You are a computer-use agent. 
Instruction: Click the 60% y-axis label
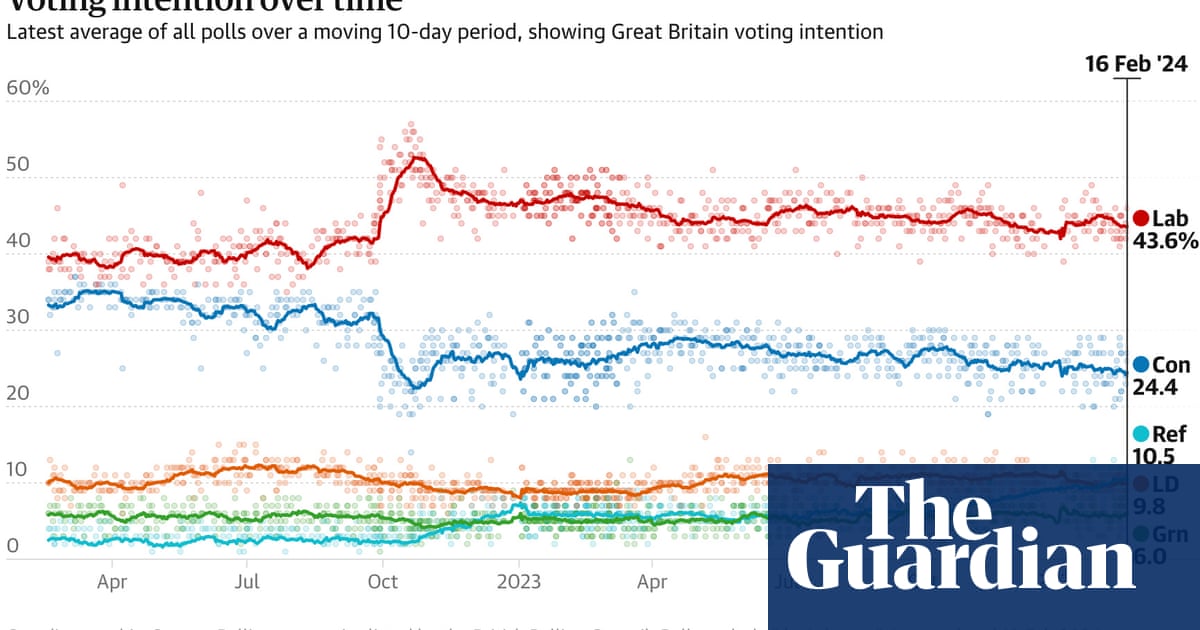click(x=28, y=88)
